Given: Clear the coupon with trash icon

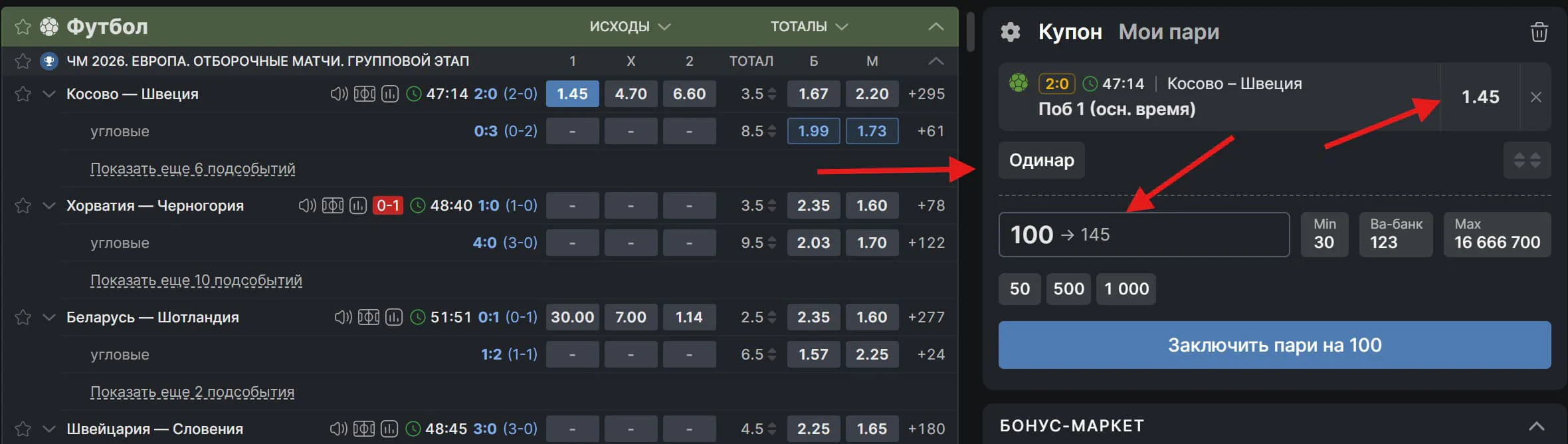Looking at the screenshot, I should (1539, 32).
